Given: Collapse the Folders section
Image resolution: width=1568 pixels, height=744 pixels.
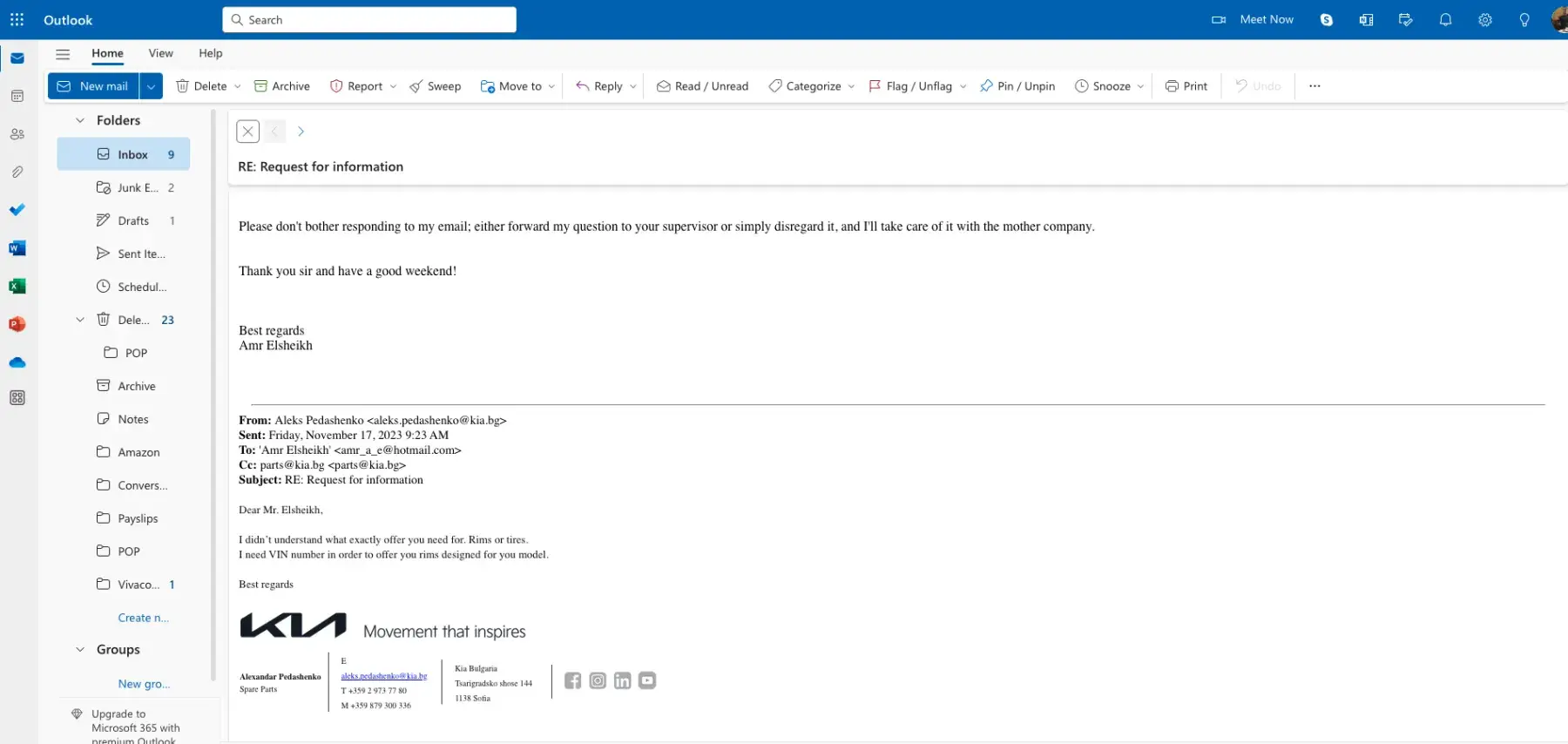Looking at the screenshot, I should (80, 120).
